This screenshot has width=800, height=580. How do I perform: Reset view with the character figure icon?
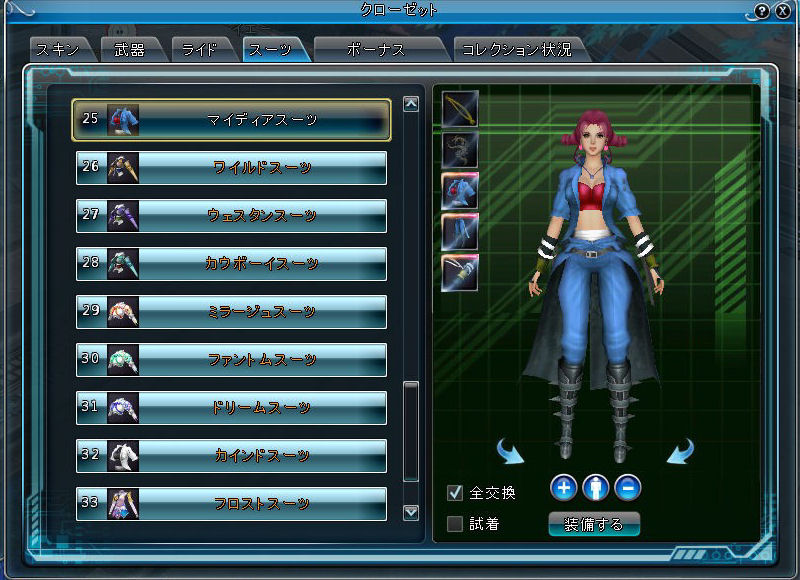[596, 488]
